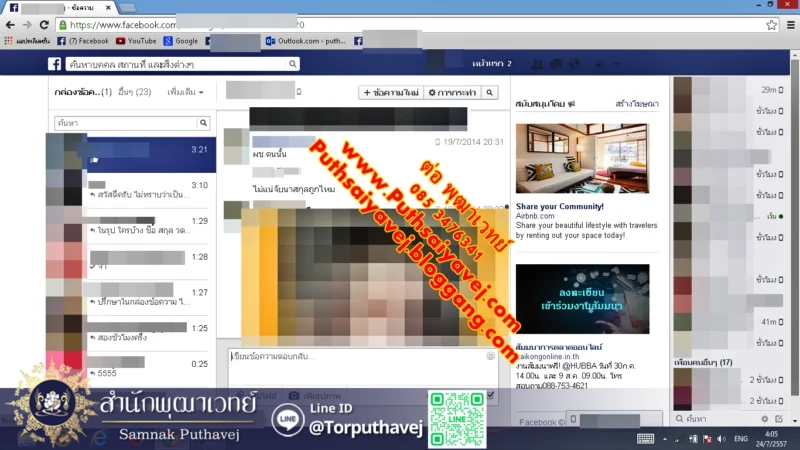Expand the 'เพิ่มเติม' dropdown in messages
The width and height of the screenshot is (800, 450).
pos(186,92)
